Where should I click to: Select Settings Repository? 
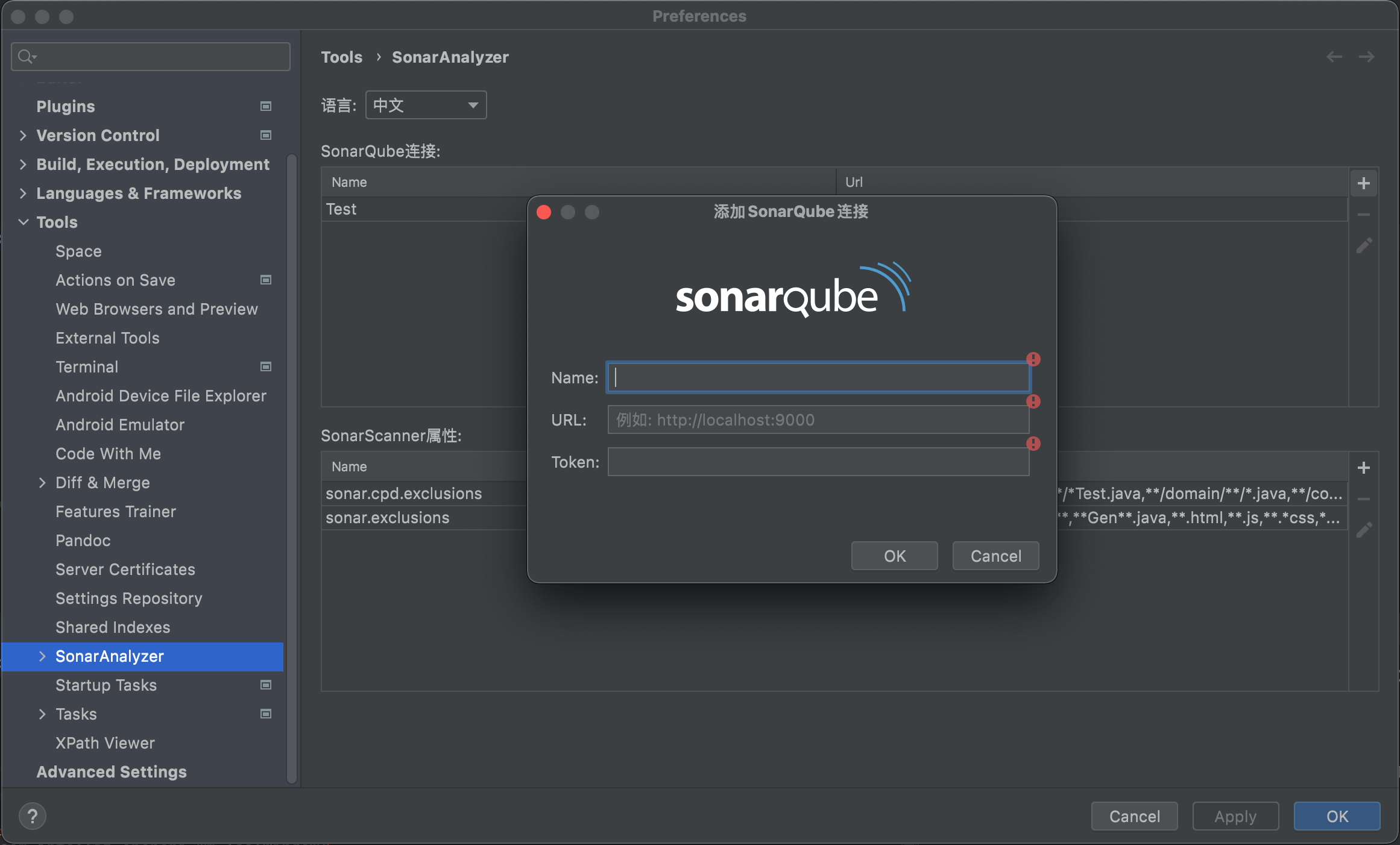click(129, 598)
